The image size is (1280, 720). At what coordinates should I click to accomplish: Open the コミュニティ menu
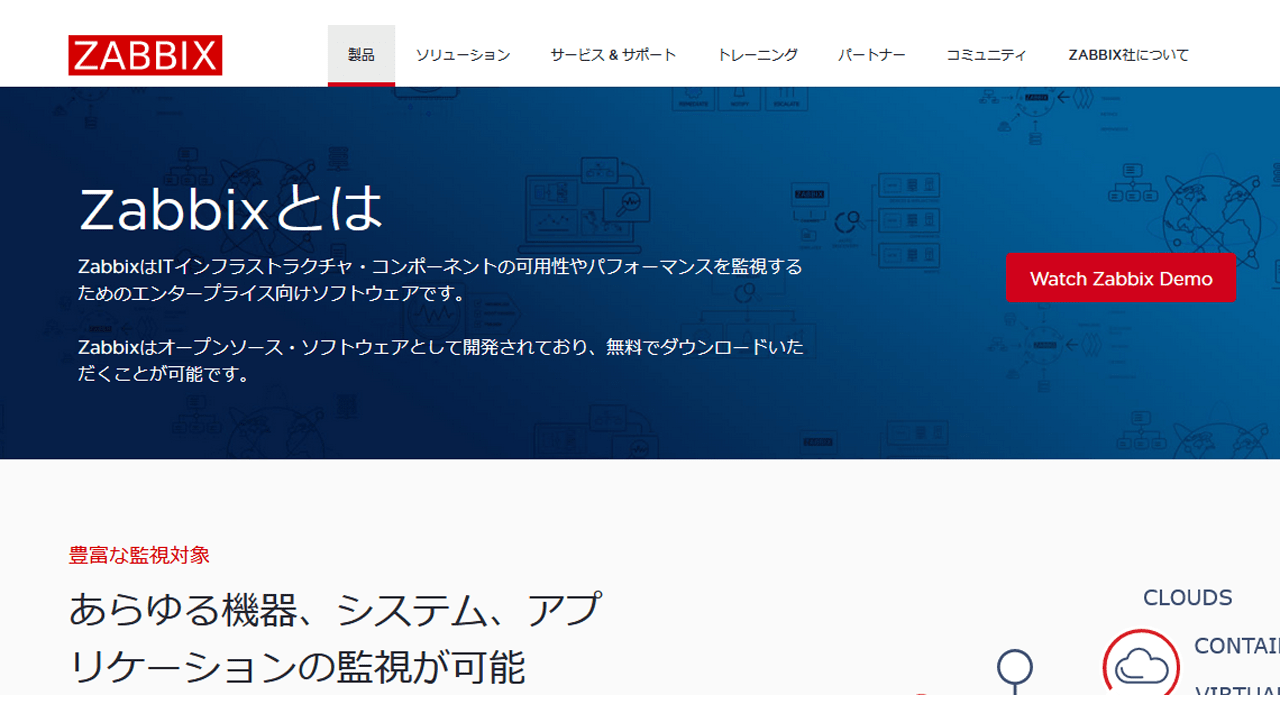(986, 55)
